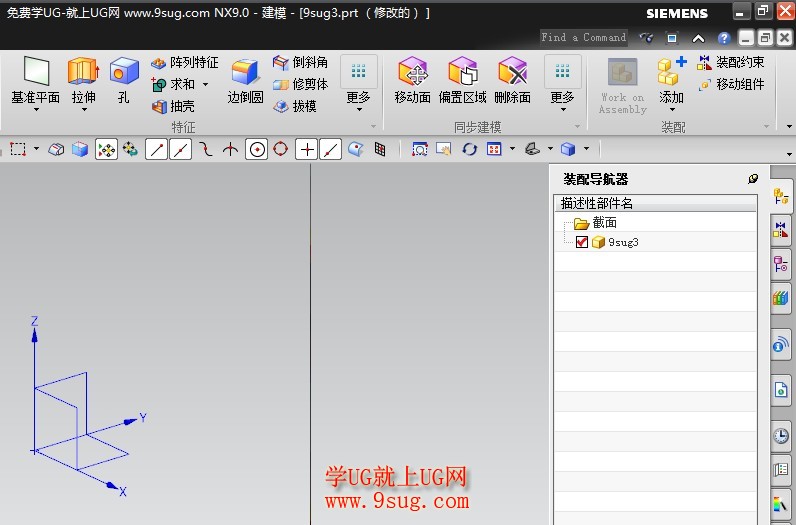Image resolution: width=796 pixels, height=525 pixels.
Task: Toggle the snap end point option
Action: 156,149
